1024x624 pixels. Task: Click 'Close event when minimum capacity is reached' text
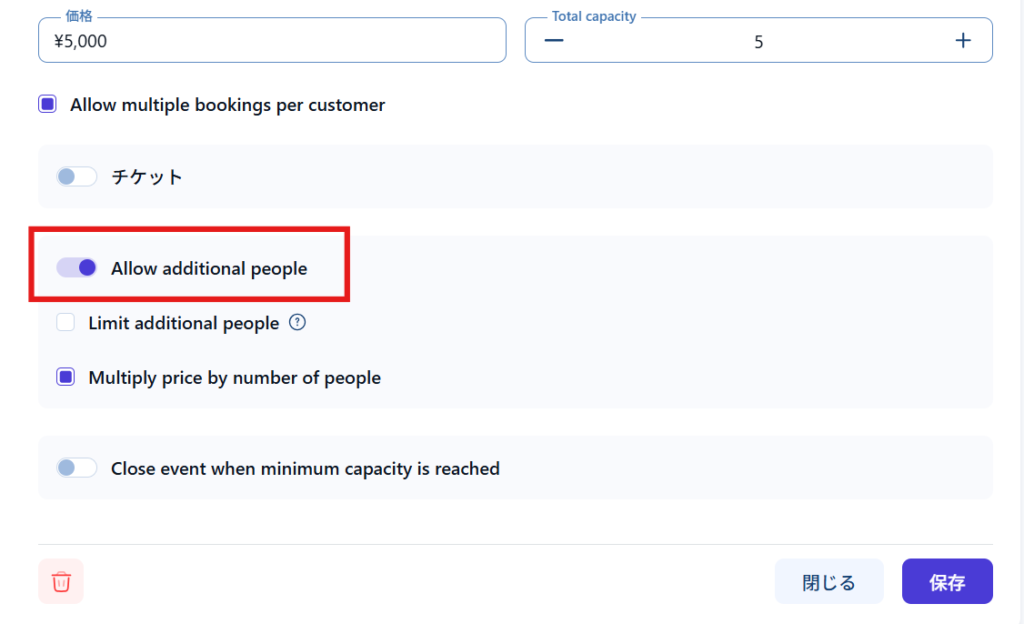coord(305,468)
